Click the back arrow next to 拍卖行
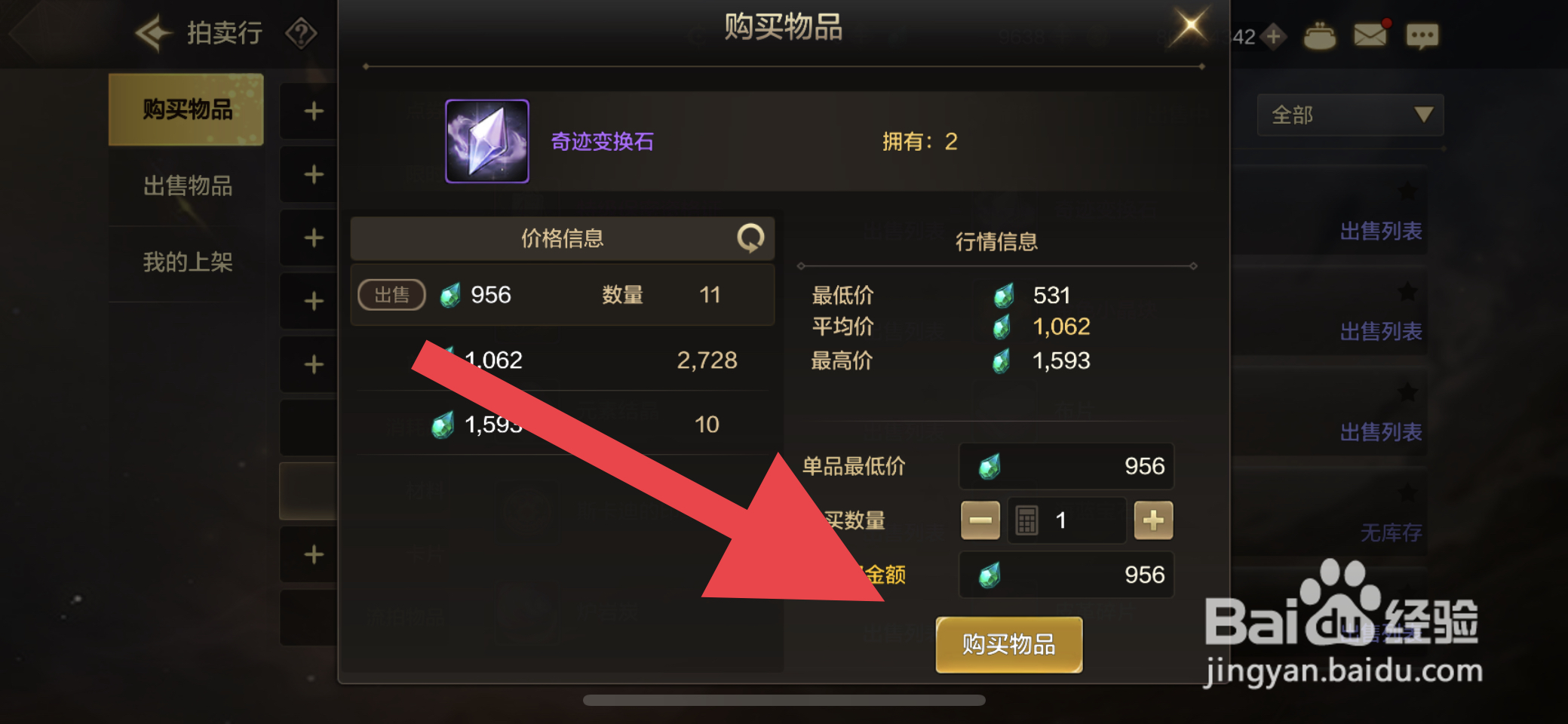 click(x=155, y=33)
